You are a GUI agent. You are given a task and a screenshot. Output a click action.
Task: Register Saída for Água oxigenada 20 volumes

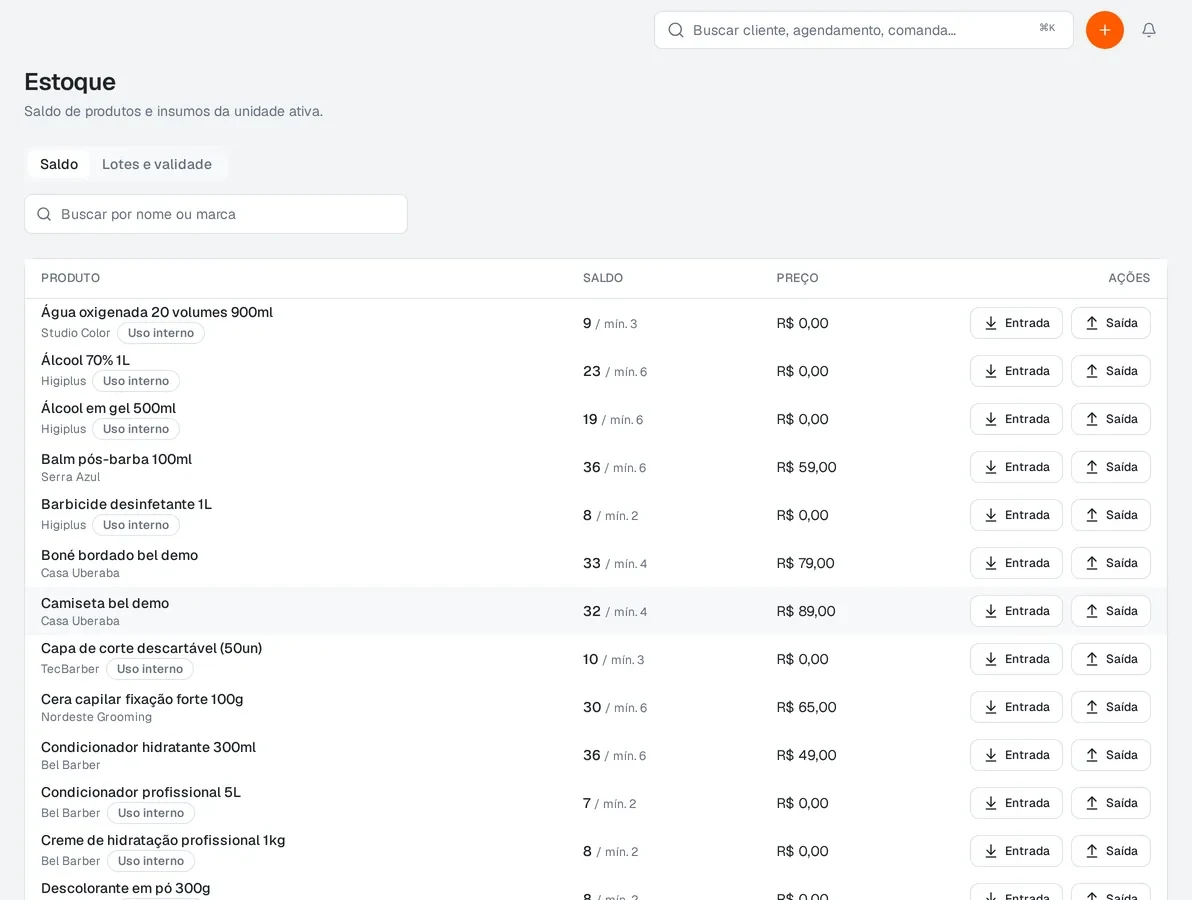1111,323
